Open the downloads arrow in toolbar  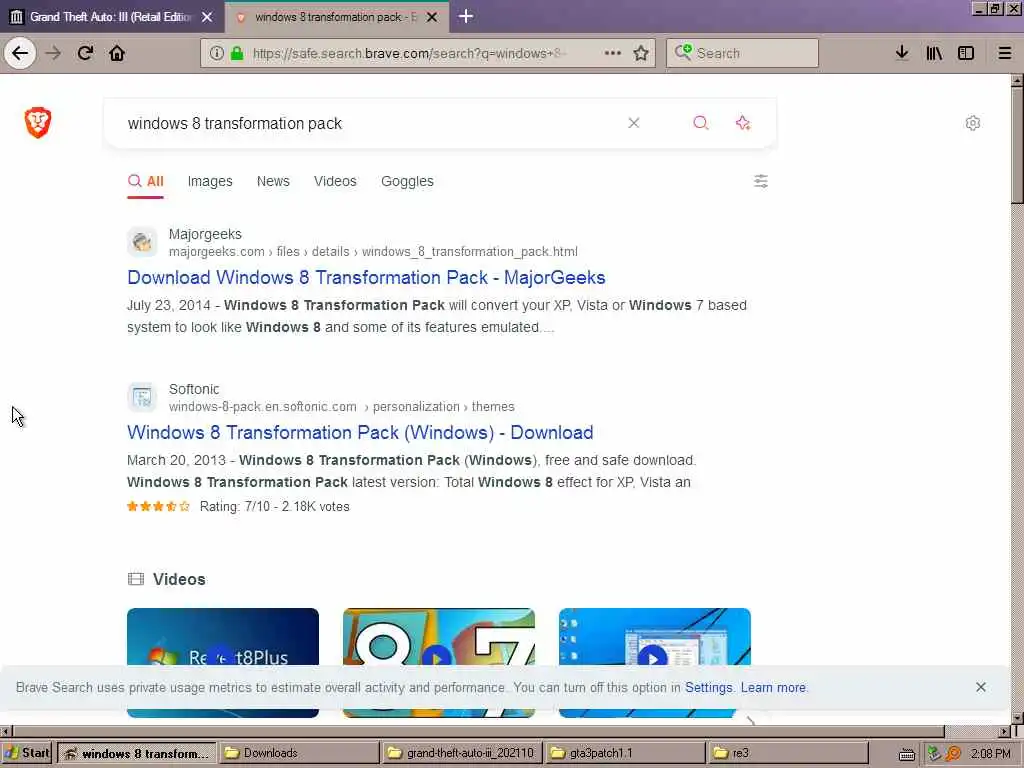coord(902,53)
